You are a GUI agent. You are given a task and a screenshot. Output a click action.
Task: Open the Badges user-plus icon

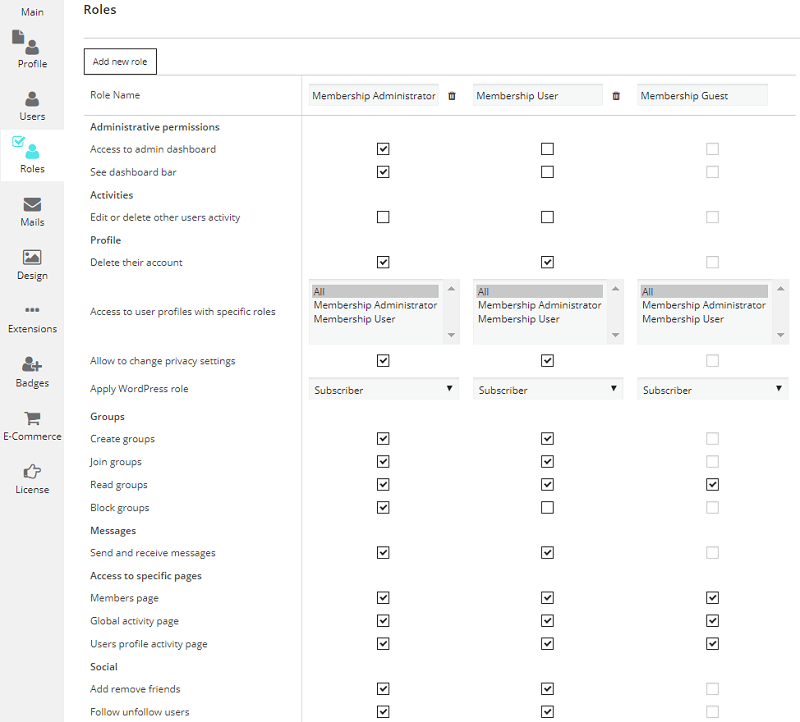point(32,364)
